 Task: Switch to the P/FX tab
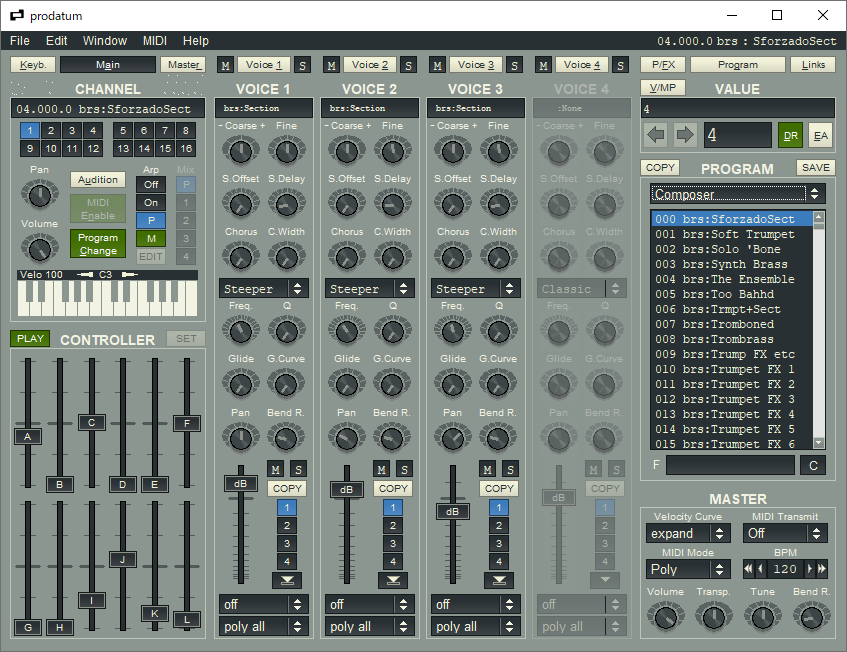tap(662, 65)
